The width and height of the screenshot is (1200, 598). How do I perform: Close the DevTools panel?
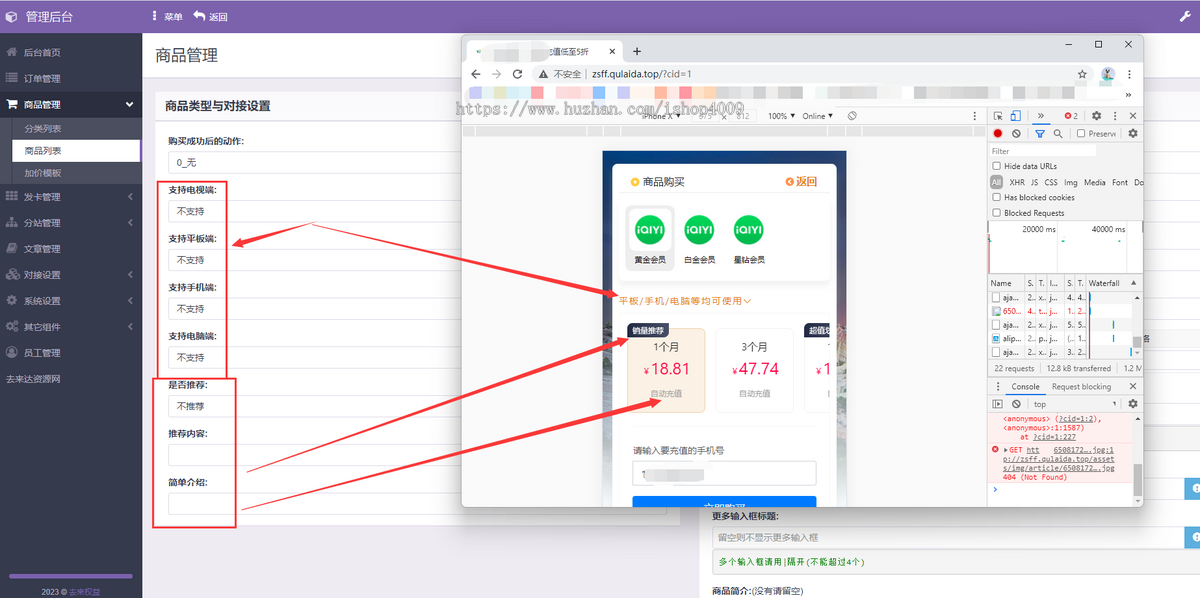pos(1131,116)
